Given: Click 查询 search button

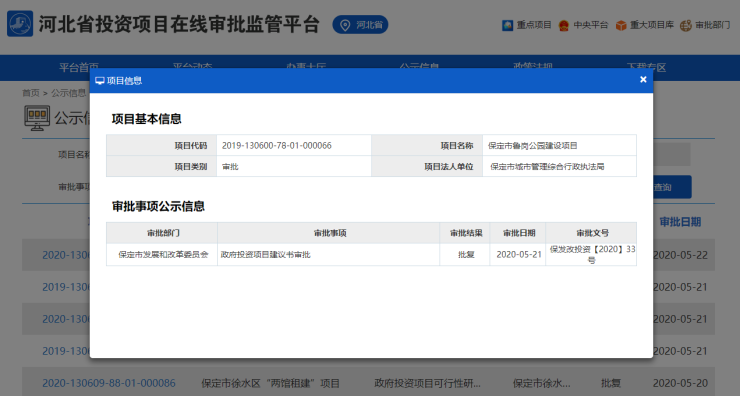Looking at the screenshot, I should tap(672, 187).
